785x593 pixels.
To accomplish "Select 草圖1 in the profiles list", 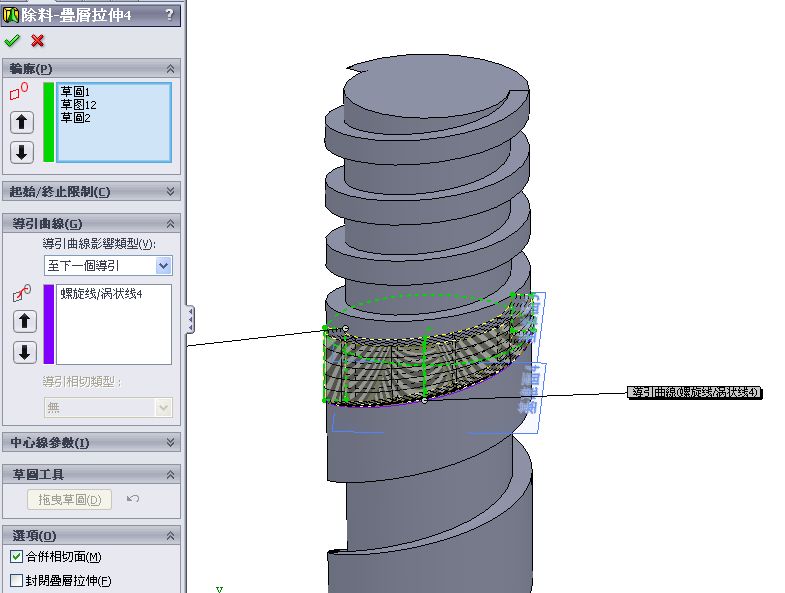I will (x=75, y=92).
